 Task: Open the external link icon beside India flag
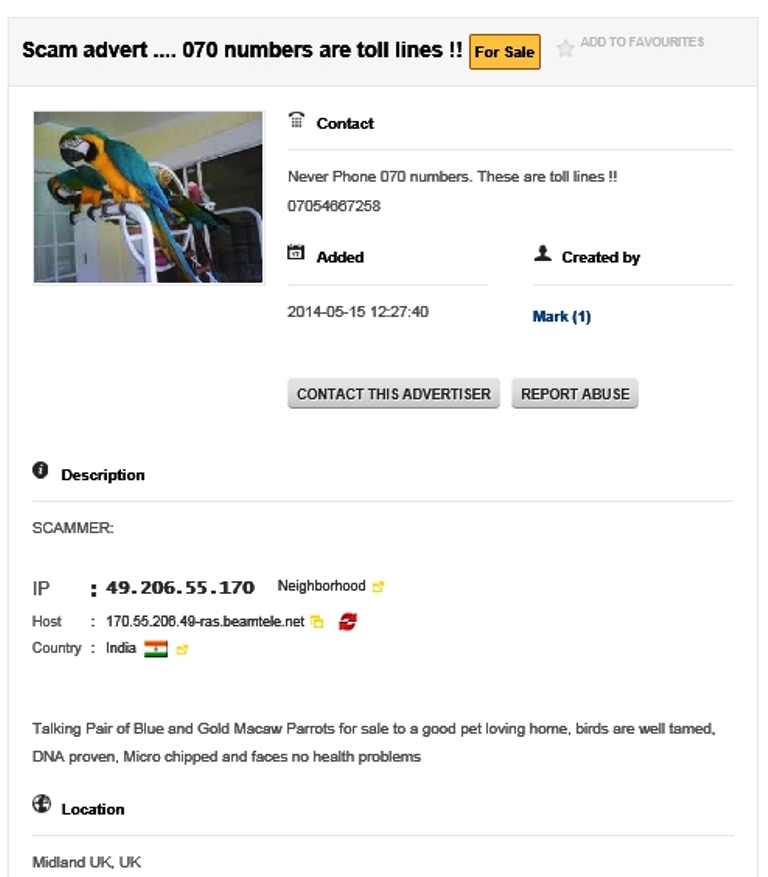[x=182, y=649]
